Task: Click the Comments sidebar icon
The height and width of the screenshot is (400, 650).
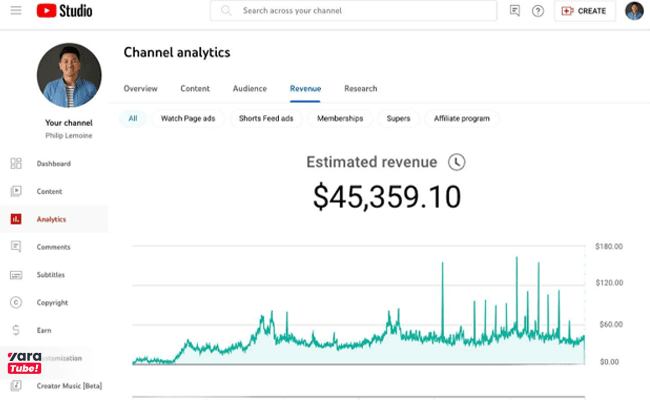Action: 16,247
